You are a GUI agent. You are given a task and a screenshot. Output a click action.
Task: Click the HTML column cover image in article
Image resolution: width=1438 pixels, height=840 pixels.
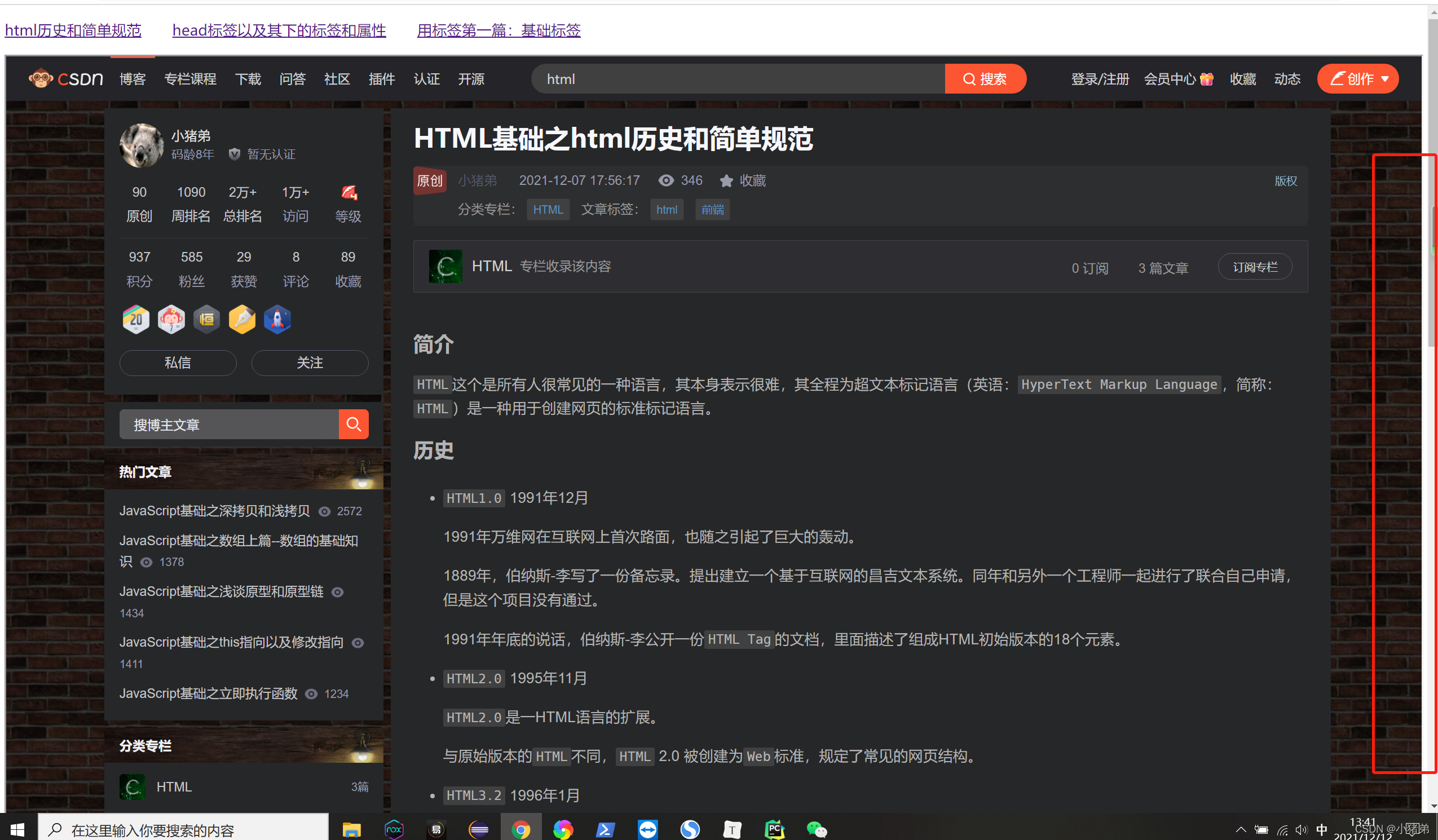(445, 267)
